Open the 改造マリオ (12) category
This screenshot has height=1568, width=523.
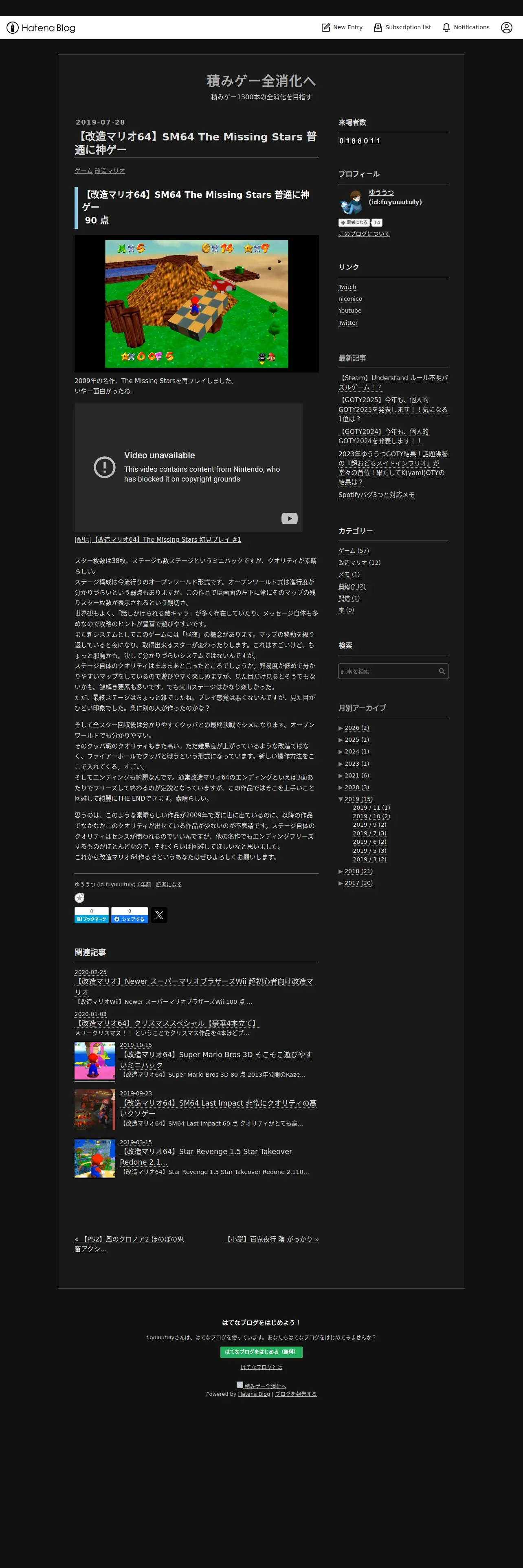[x=359, y=563]
